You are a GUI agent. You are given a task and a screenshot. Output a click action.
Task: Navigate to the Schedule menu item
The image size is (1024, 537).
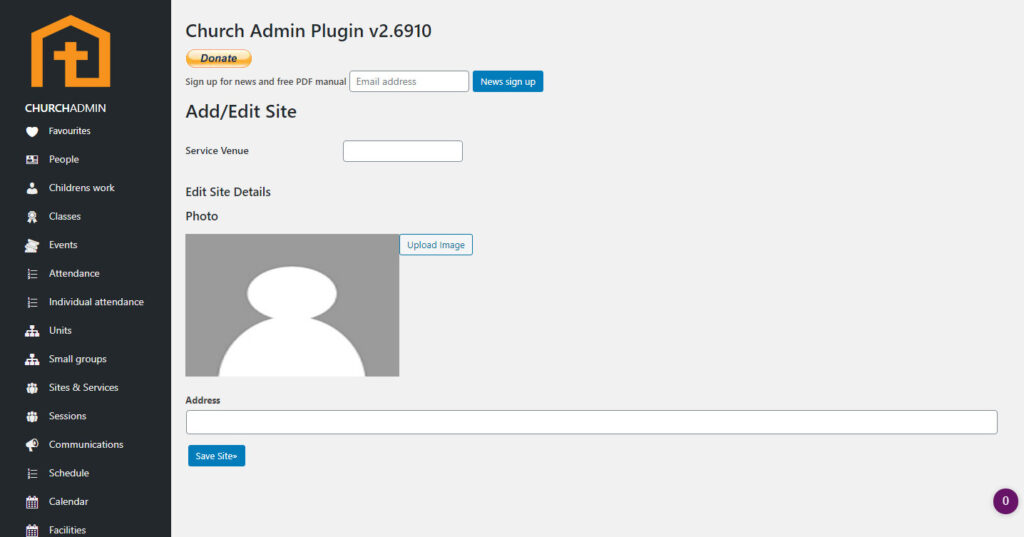(69, 473)
